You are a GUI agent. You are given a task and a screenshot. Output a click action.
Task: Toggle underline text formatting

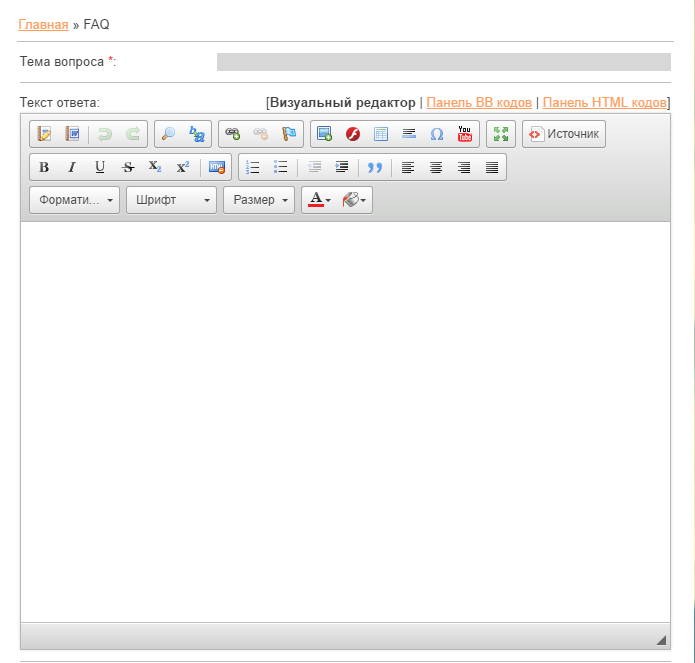pos(100,167)
